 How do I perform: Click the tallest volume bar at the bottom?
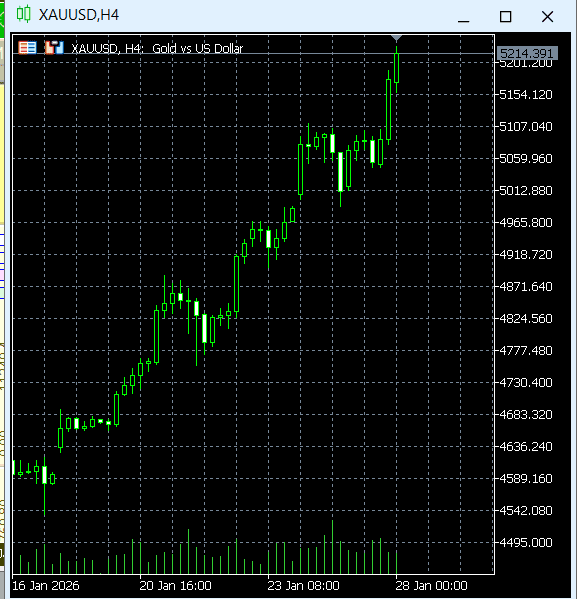[332, 547]
